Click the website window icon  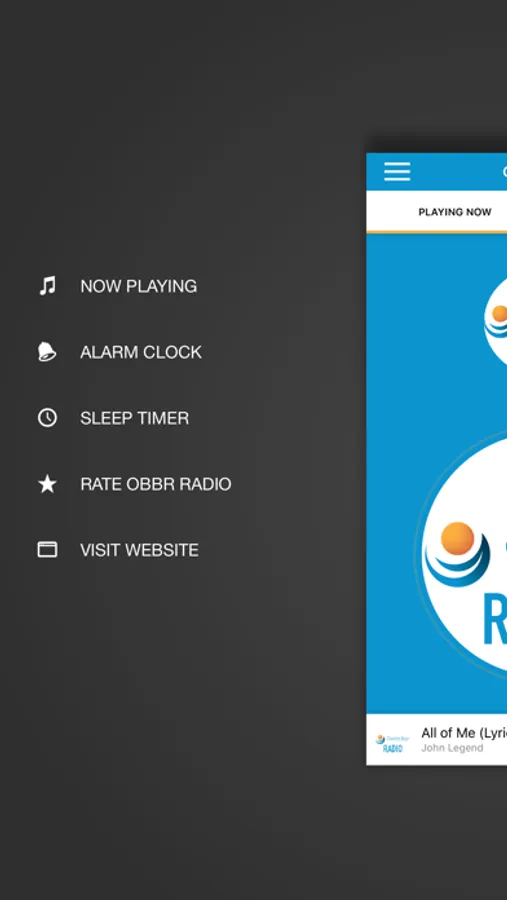point(47,550)
